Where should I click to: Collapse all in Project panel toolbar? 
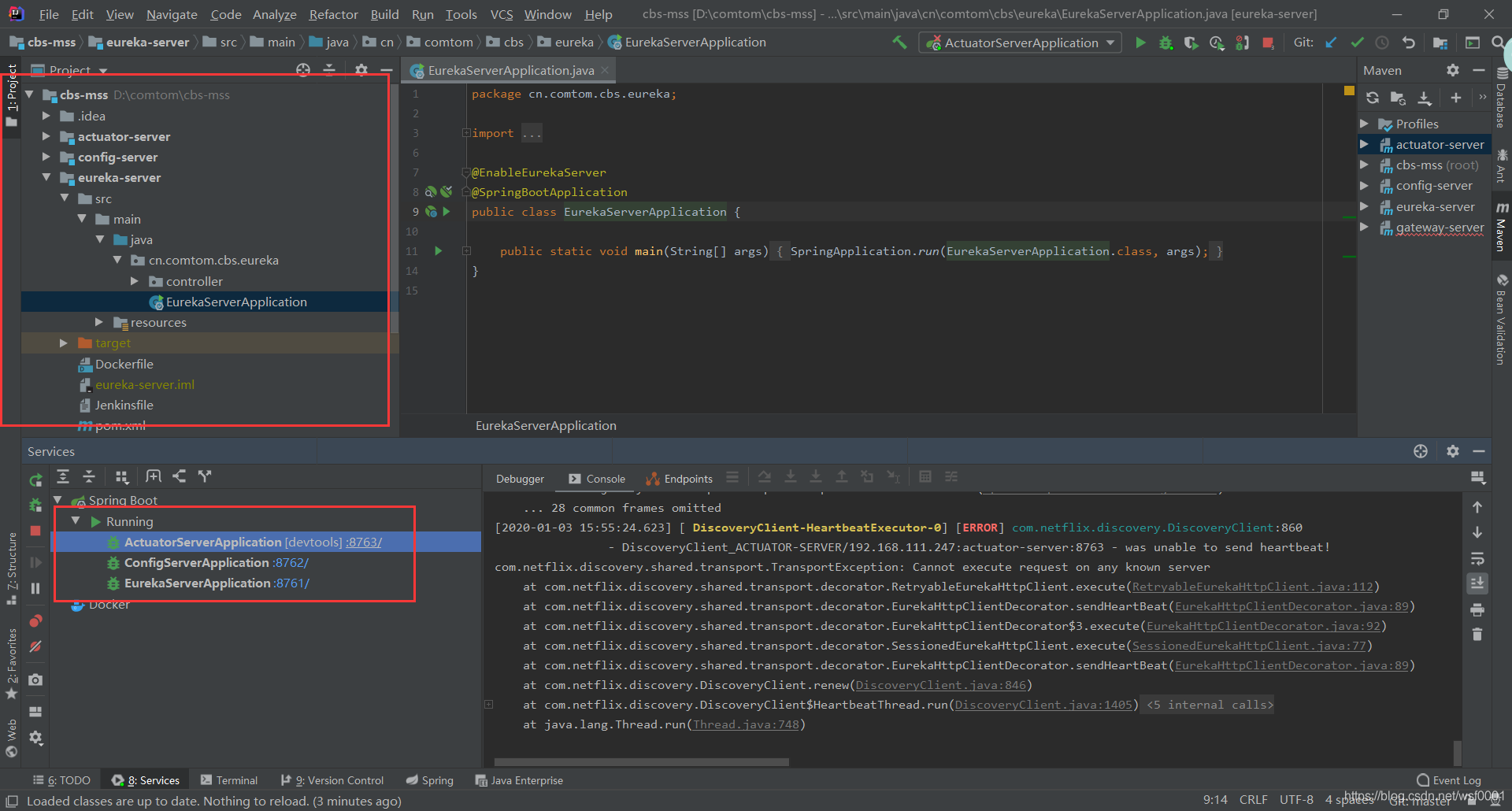coord(329,70)
